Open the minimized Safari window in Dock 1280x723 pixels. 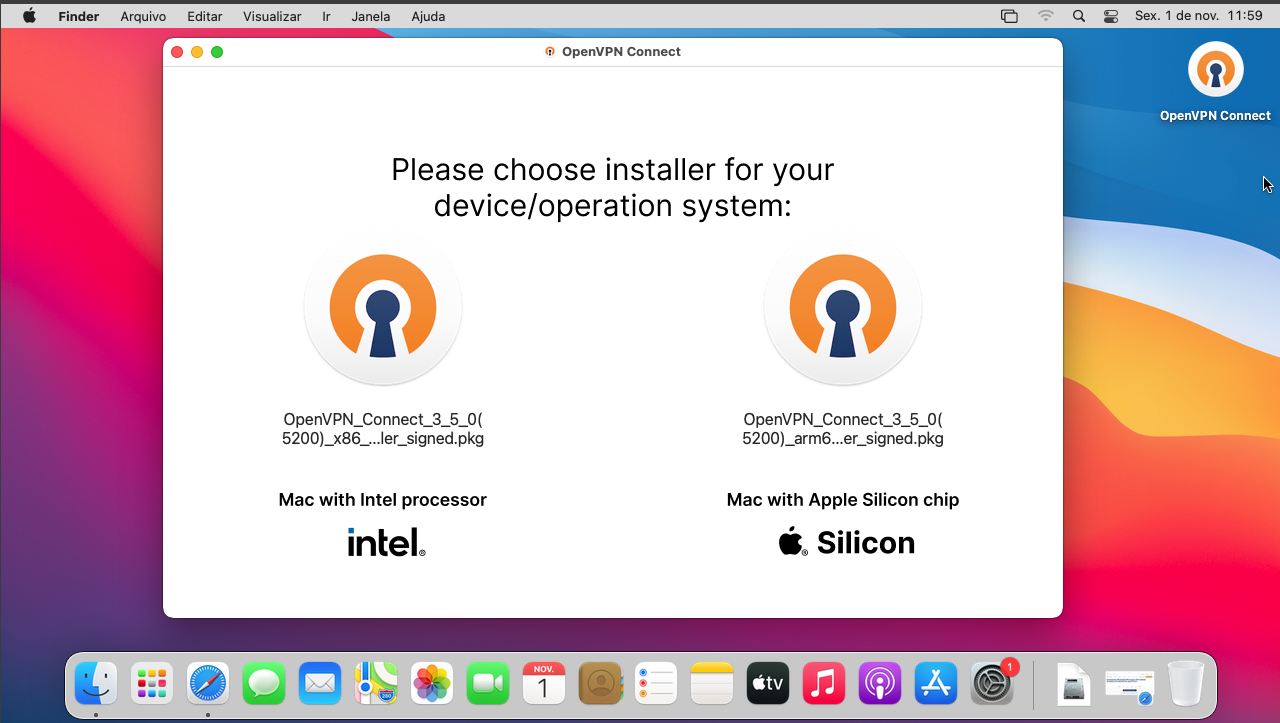pos(1129,686)
